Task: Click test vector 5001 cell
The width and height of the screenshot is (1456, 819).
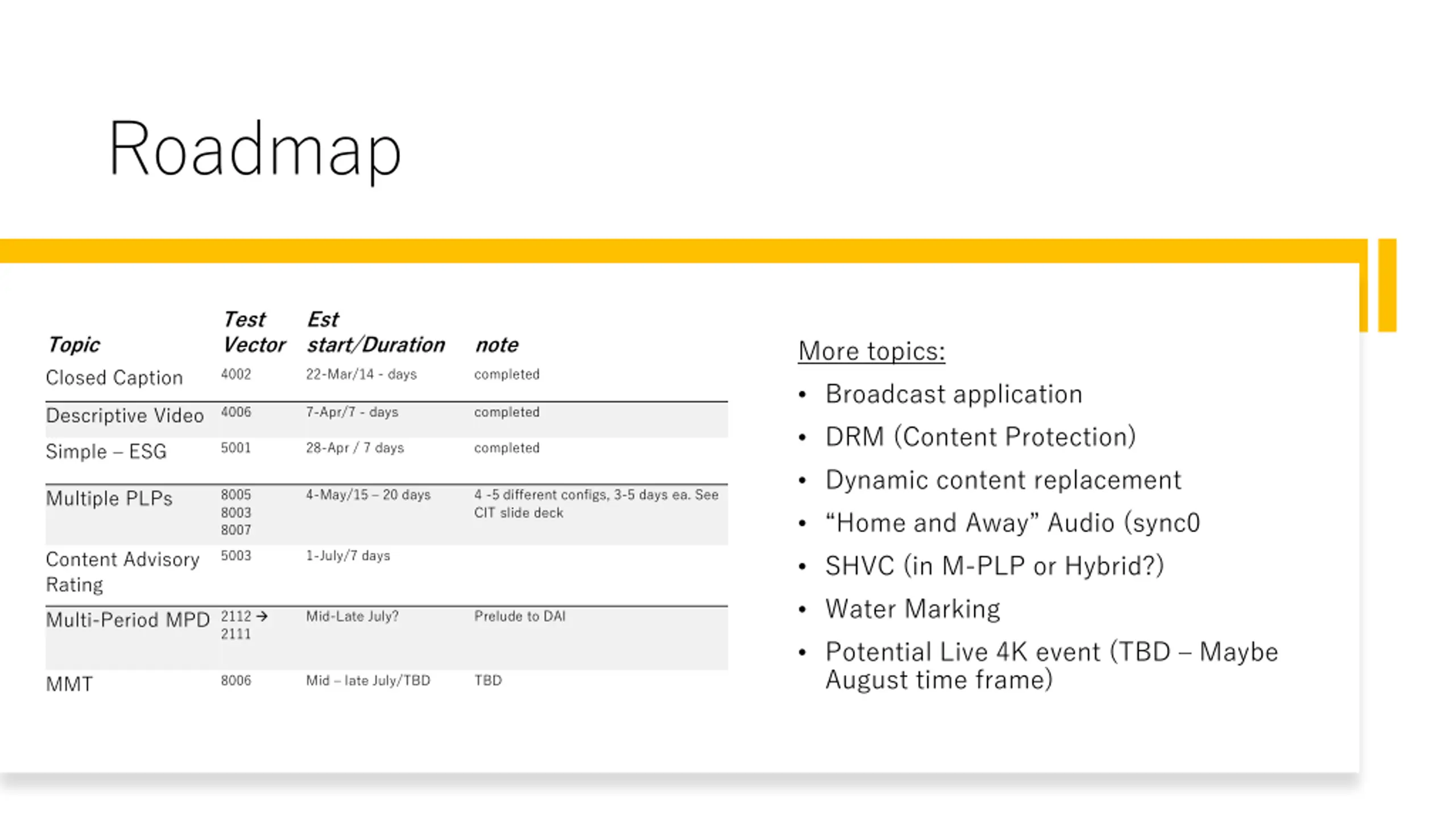Action: (235, 448)
